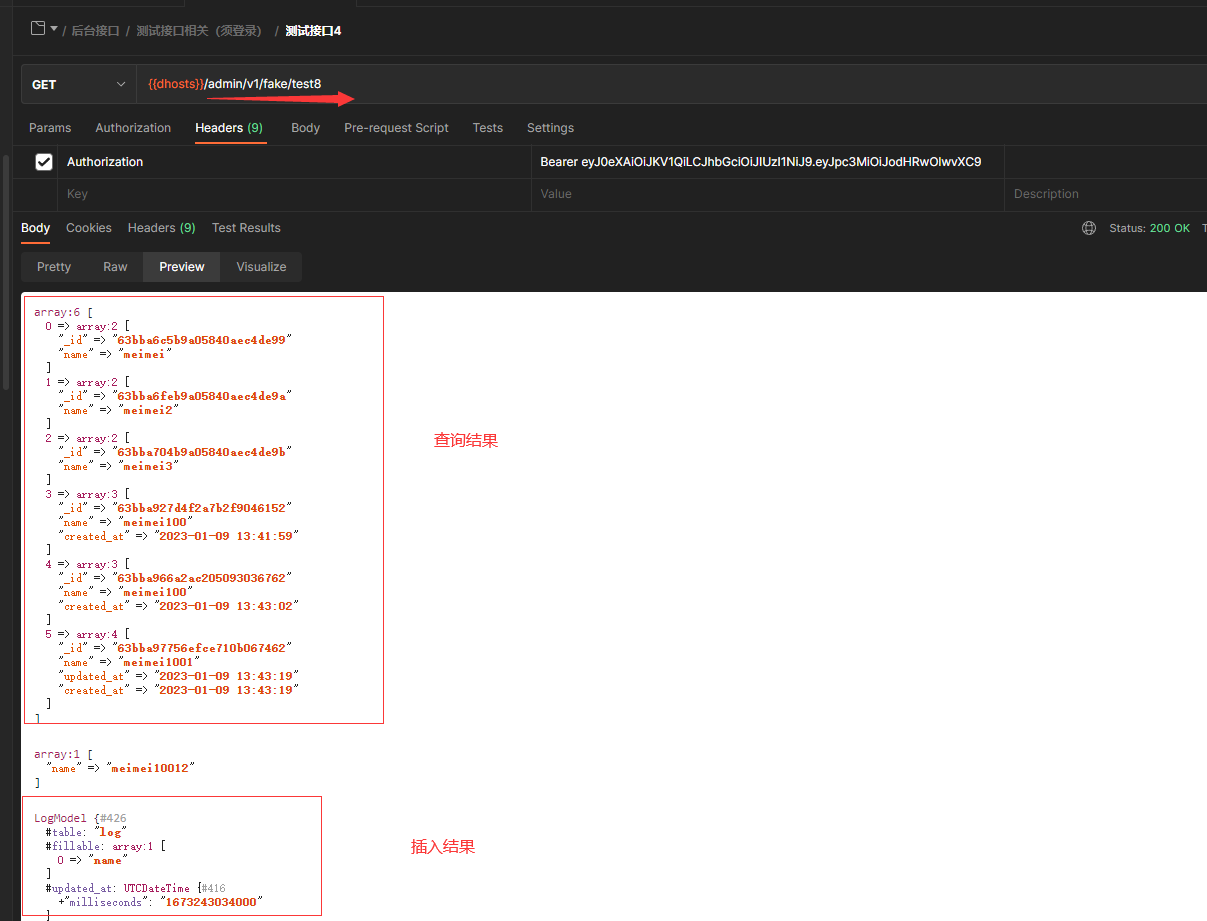Screen dimensions: 1207x921
Task: Click the name value meimei3
Action: pos(150,466)
